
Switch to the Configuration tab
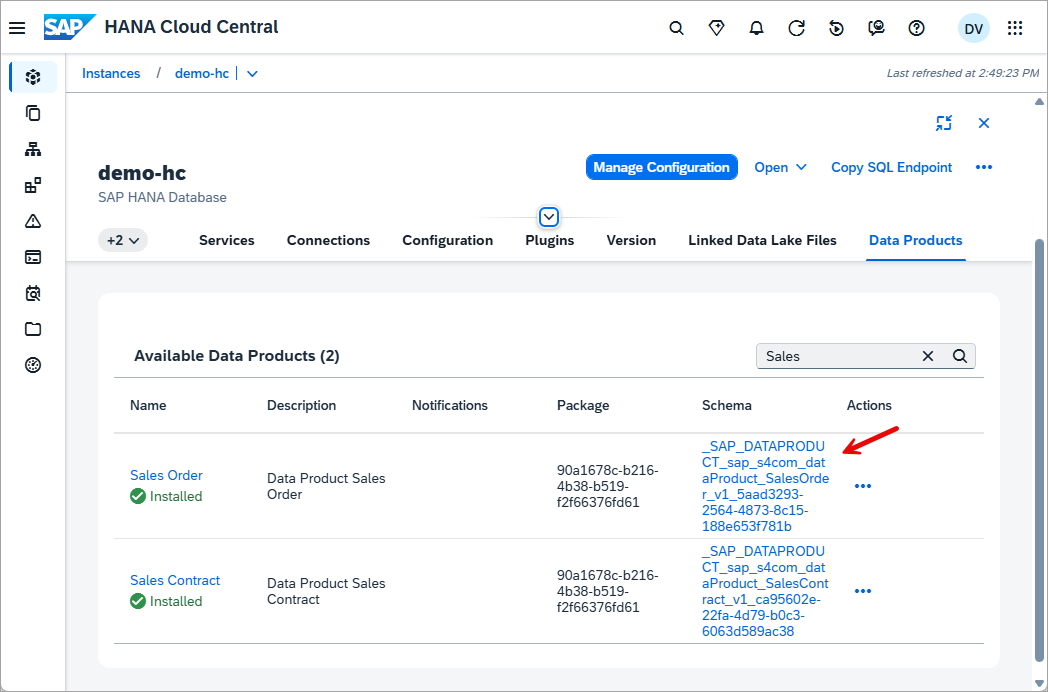448,240
